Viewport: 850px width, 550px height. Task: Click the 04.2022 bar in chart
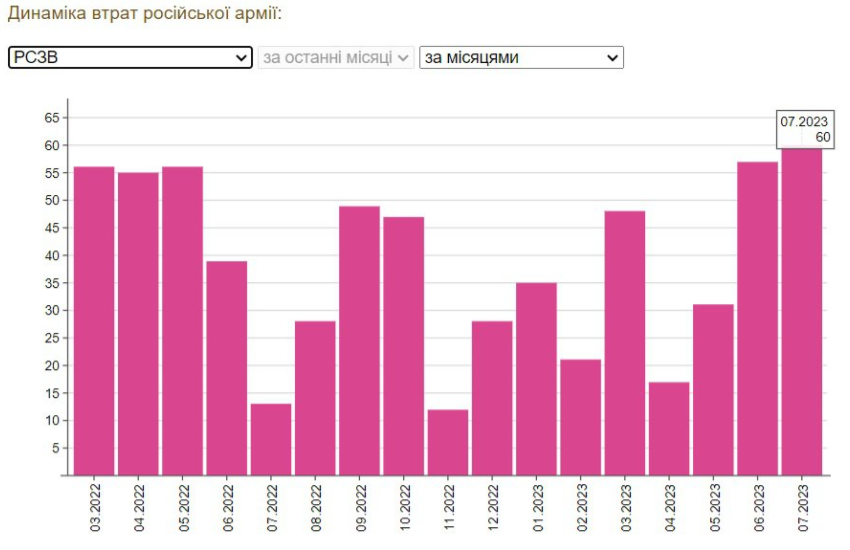coord(138,324)
